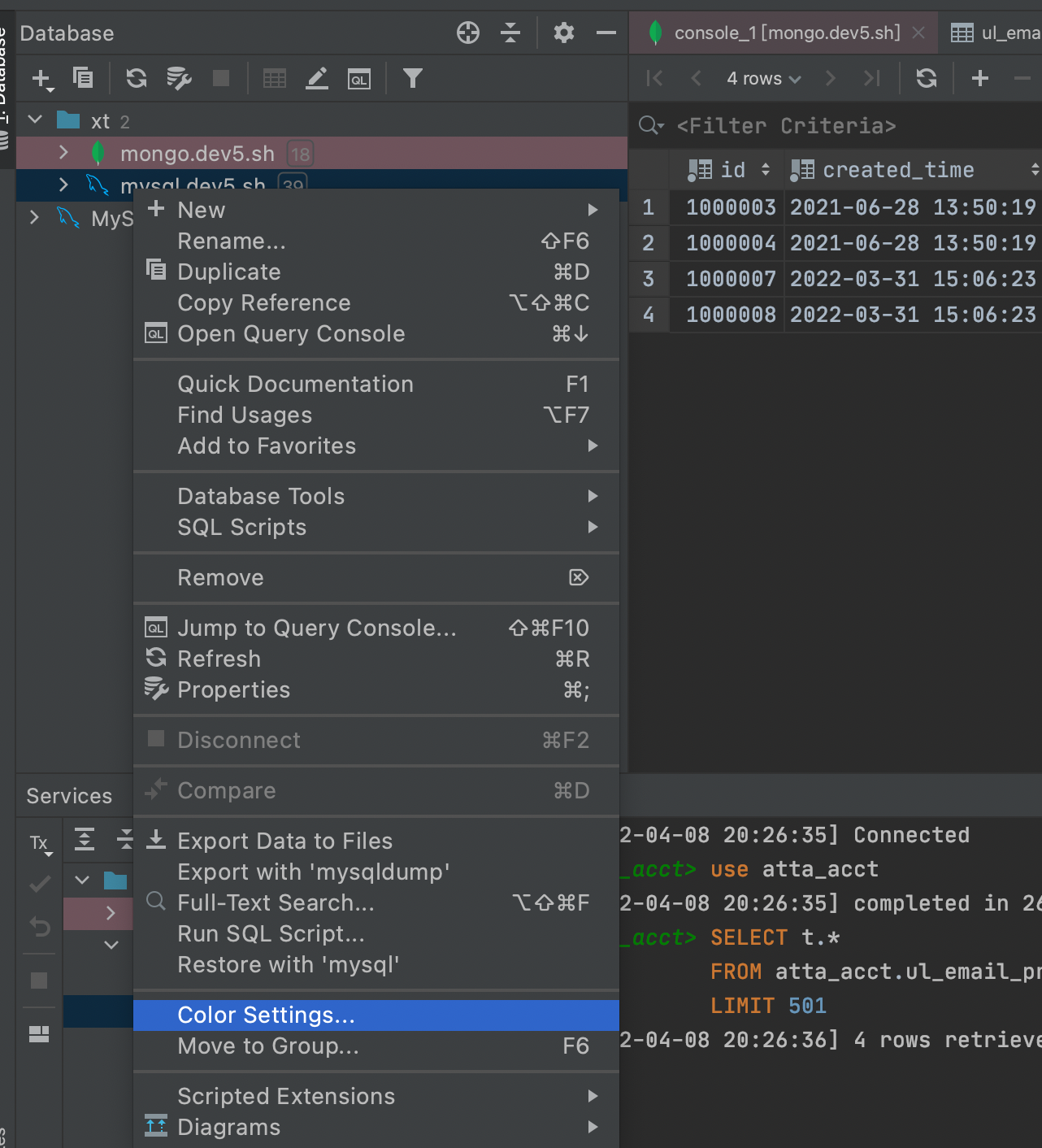
Task: Open the 4 rows page size dropdown
Action: point(761,78)
